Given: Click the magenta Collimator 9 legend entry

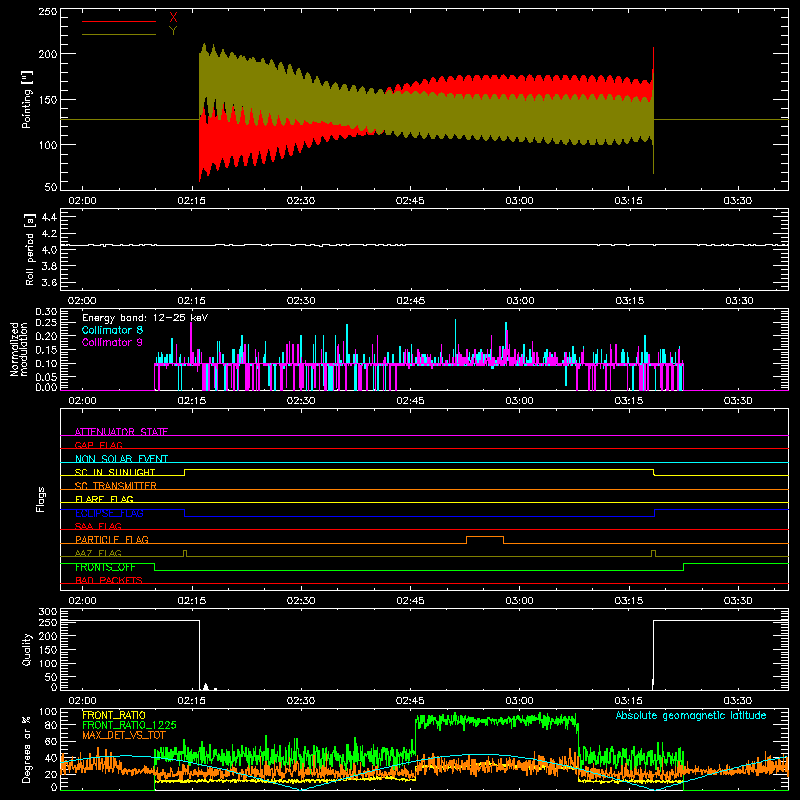Looking at the screenshot, I should 112,342.
